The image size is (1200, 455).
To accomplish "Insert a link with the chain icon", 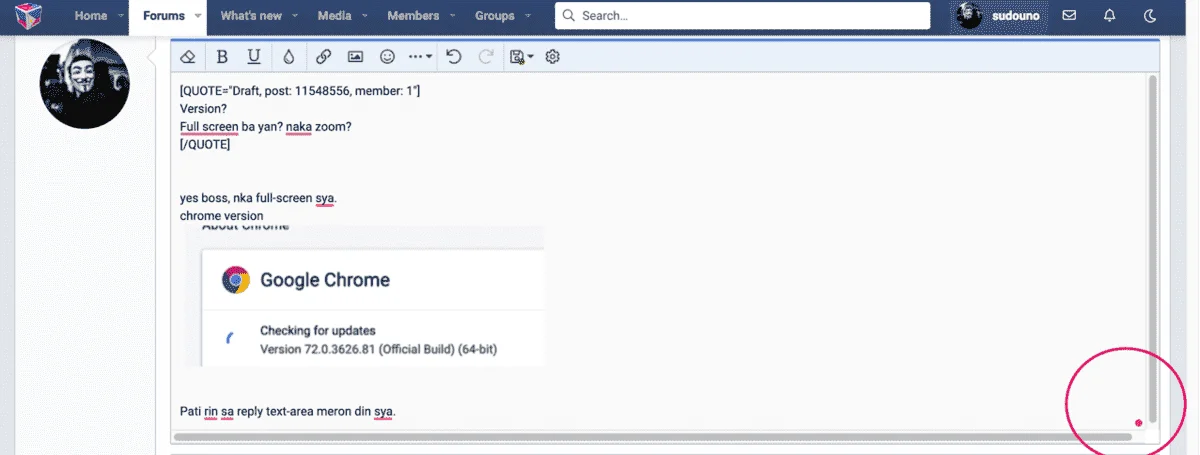I will (x=323, y=57).
